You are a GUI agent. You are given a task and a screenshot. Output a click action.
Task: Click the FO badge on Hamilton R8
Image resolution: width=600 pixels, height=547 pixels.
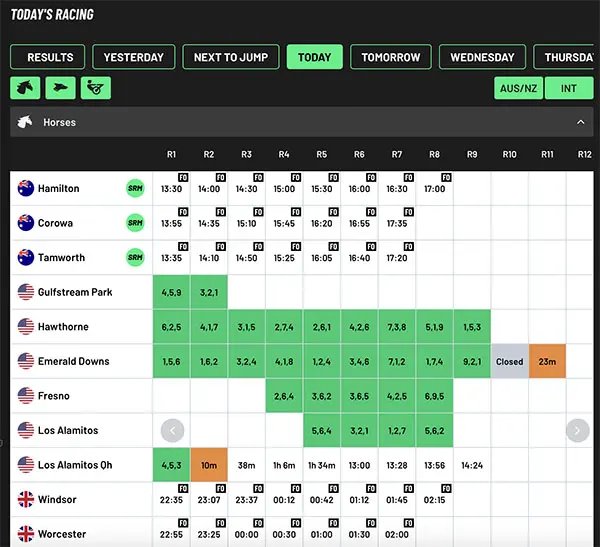[446, 177]
